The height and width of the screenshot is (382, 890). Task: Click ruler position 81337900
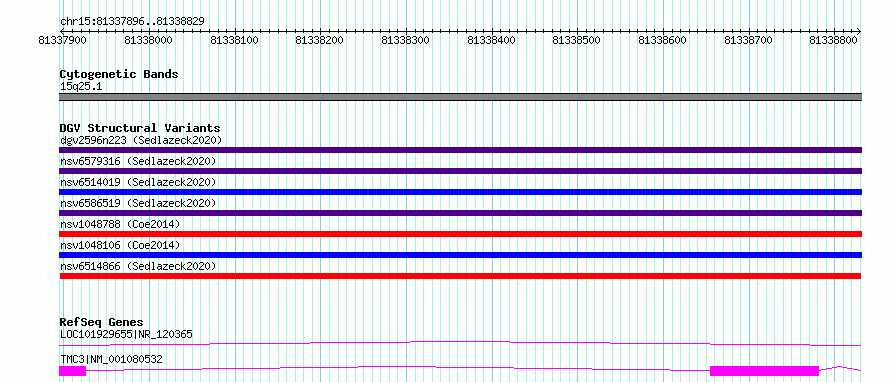click(62, 40)
